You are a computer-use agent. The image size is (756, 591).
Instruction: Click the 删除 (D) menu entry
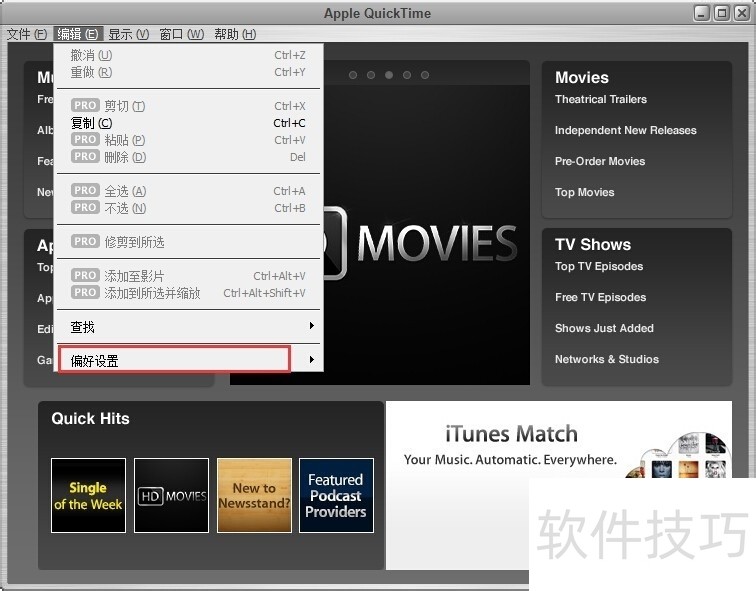[x=189, y=157]
